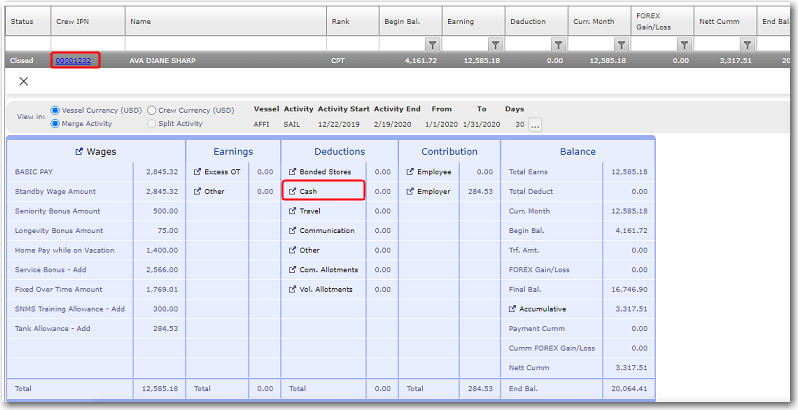Click the Crew IPN filter input field
Image resolution: width=798 pixels, height=410 pixels.
(x=85, y=44)
